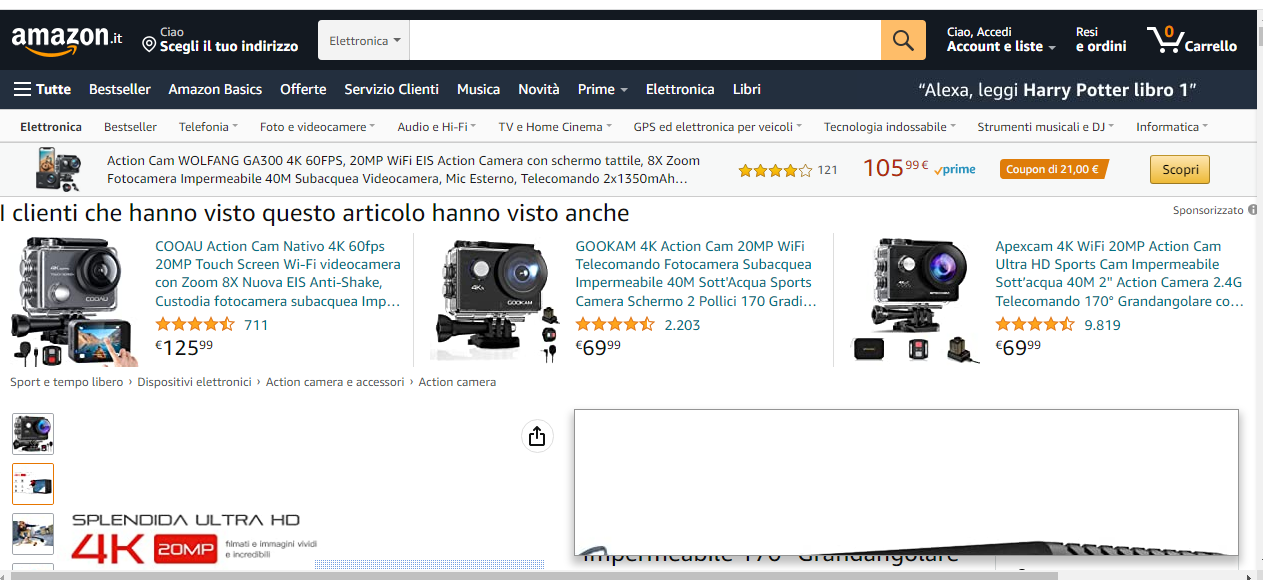This screenshot has height=580, width=1263.
Task: Open the Action camera breadcrumb
Action: (x=457, y=382)
